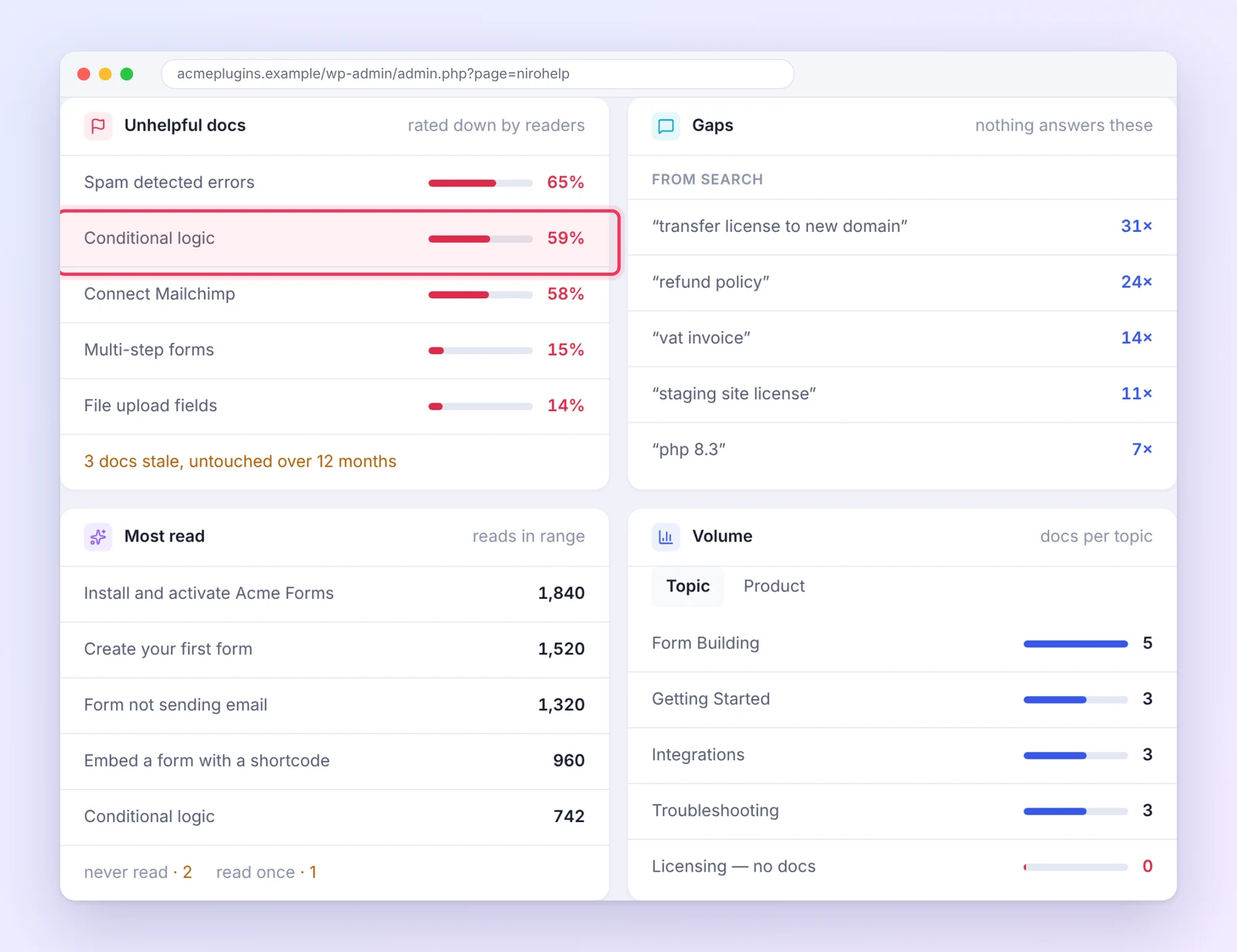
Task: Open the "staging site license" search gap
Action: (x=902, y=394)
